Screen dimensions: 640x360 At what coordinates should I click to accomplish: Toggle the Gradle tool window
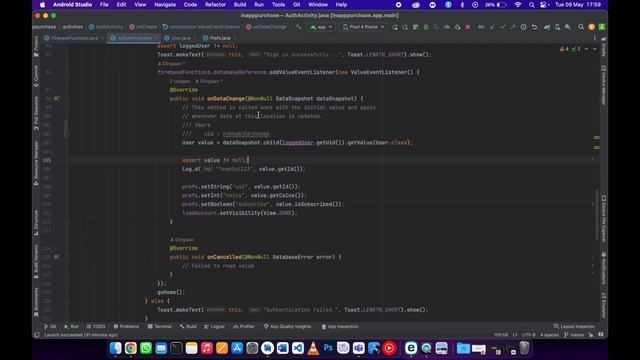click(x=604, y=47)
